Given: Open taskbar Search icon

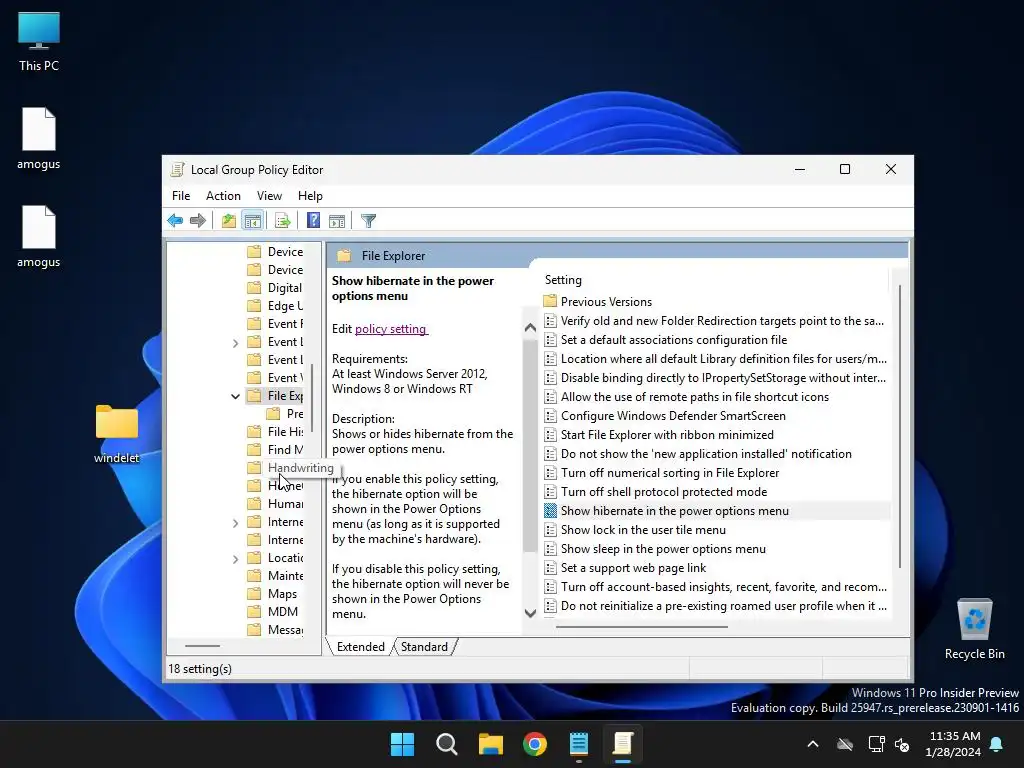Looking at the screenshot, I should pos(447,744).
